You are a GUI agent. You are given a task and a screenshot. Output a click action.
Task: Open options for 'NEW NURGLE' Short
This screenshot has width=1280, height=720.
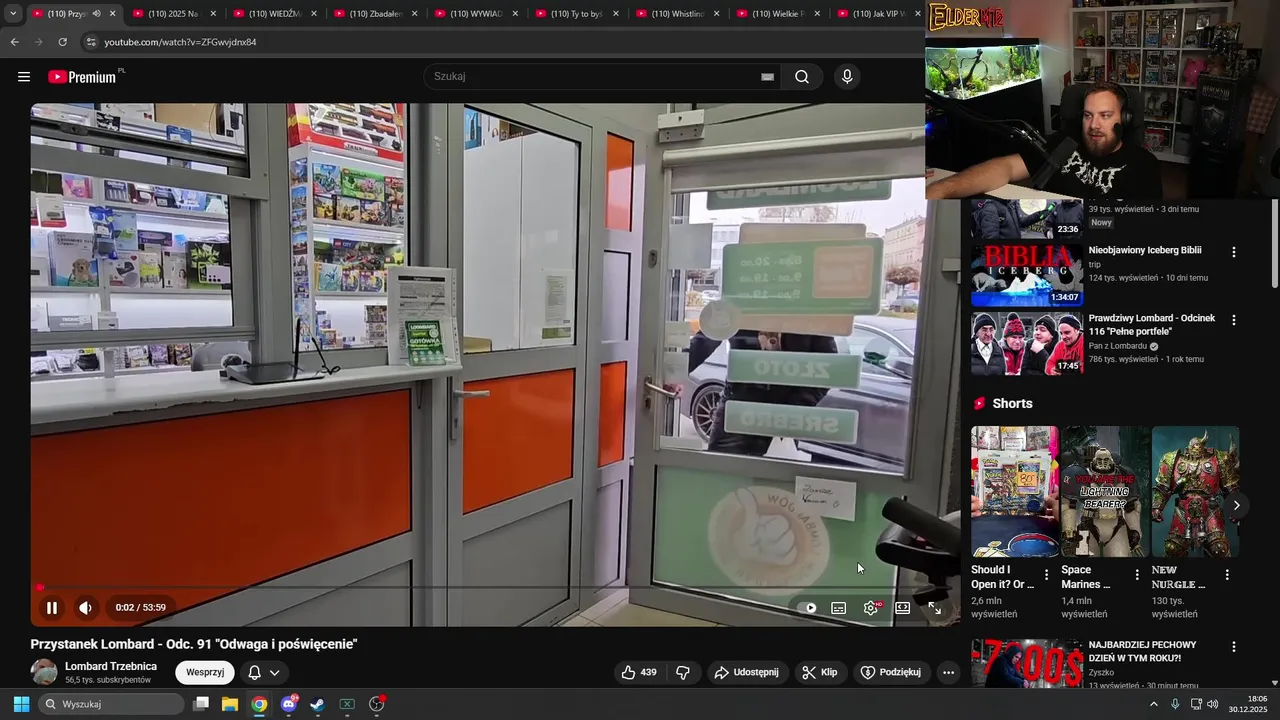pyautogui.click(x=1227, y=575)
